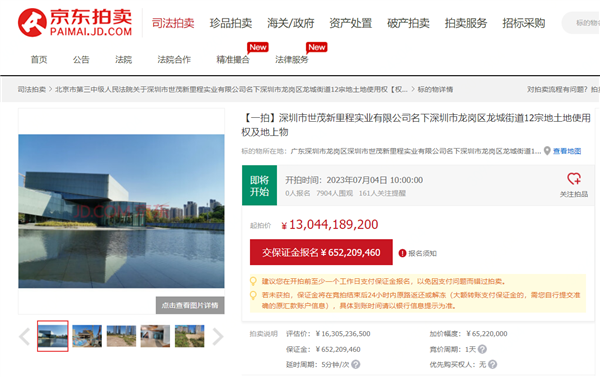The width and height of the screenshot is (600, 377).
Task: Click second lightbulb tip icon
Action: click(253, 295)
